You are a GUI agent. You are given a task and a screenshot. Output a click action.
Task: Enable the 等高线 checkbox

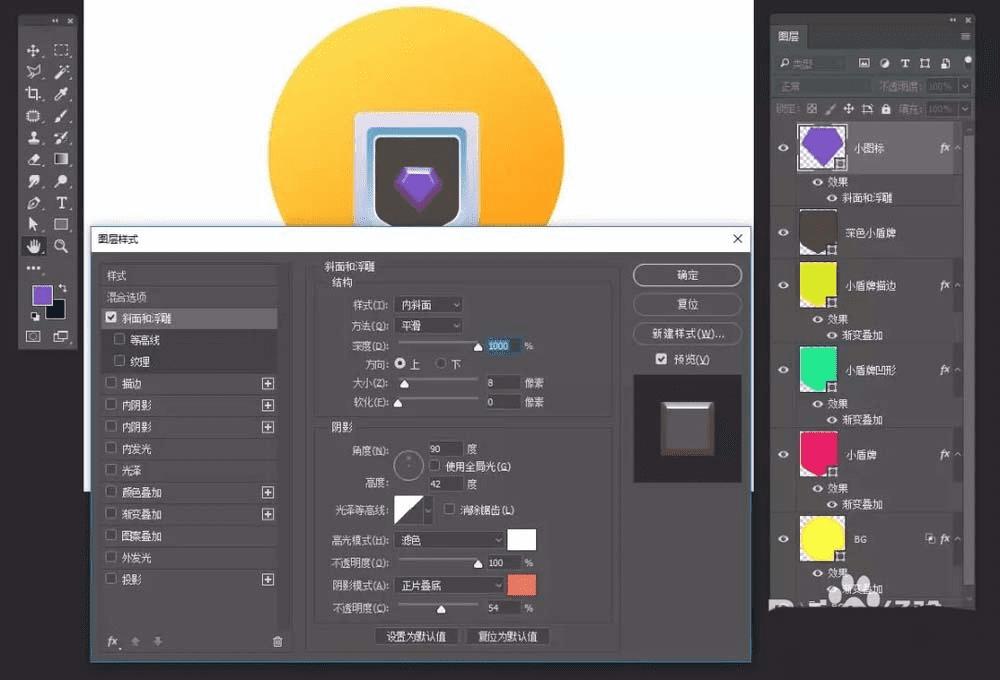pyautogui.click(x=119, y=339)
